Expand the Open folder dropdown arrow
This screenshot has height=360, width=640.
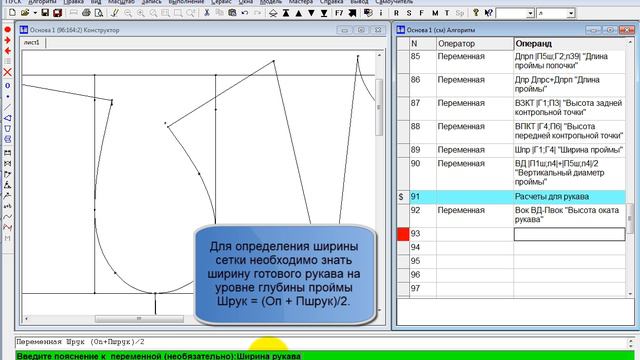(x=35, y=13)
